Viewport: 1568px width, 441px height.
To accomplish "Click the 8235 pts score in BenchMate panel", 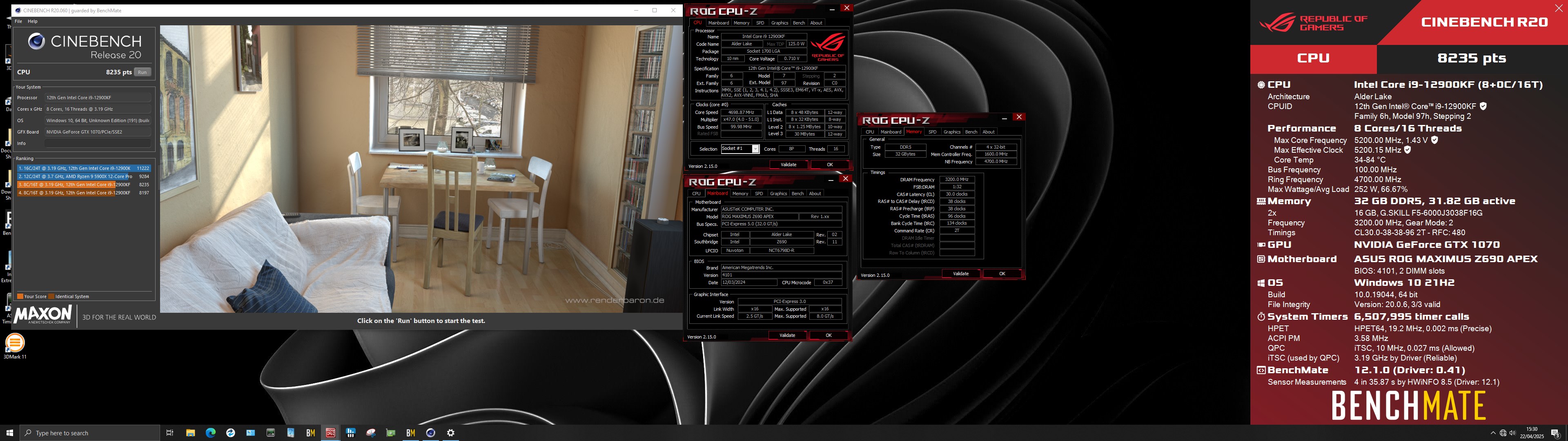I will [1471, 58].
